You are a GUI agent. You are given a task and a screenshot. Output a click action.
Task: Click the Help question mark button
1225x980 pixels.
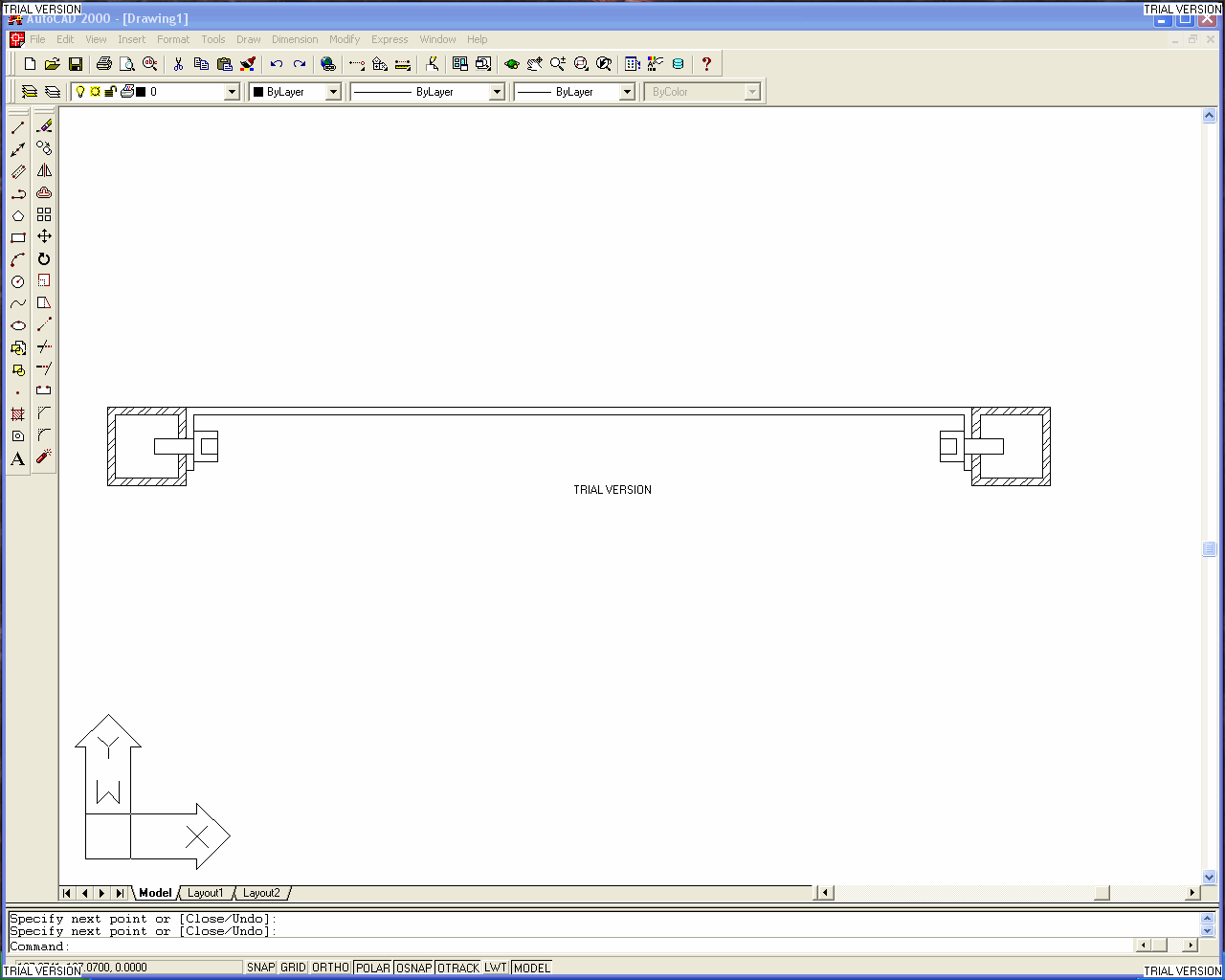coord(706,64)
